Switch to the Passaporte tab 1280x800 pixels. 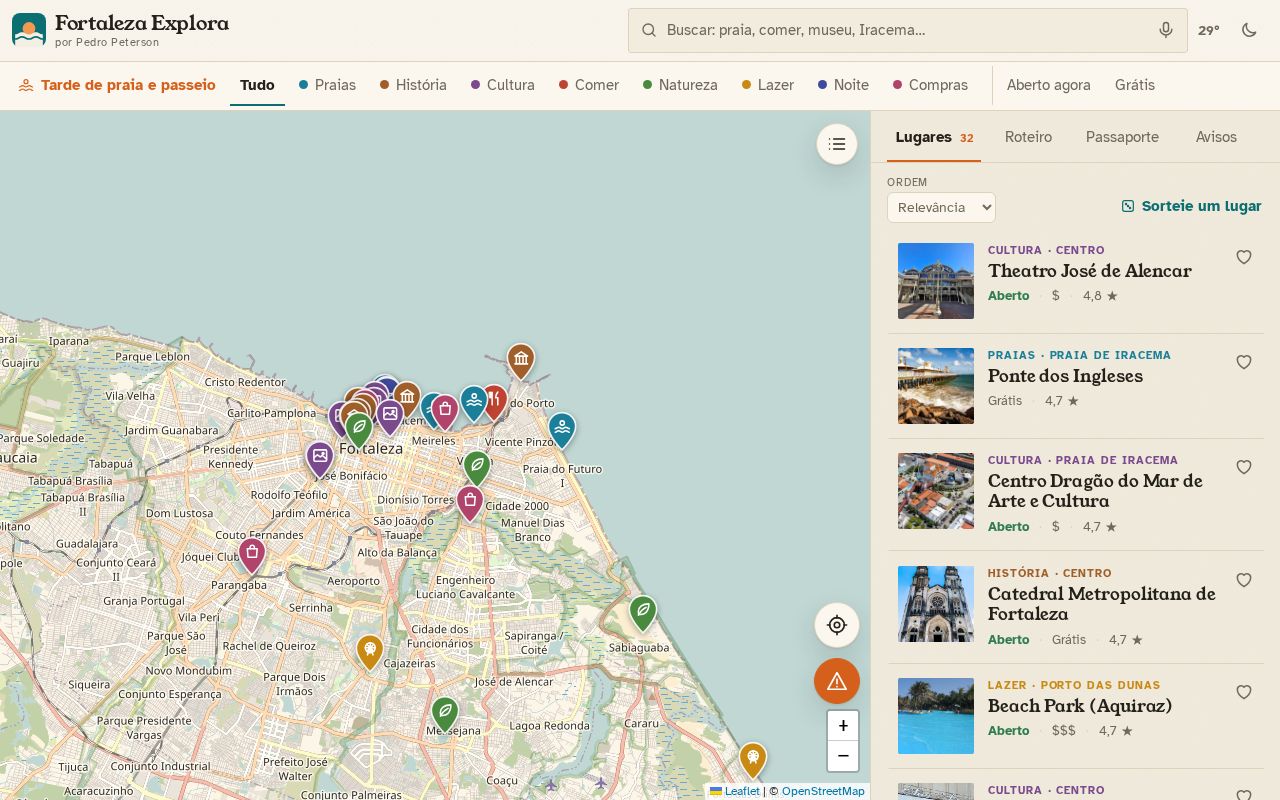(x=1122, y=137)
